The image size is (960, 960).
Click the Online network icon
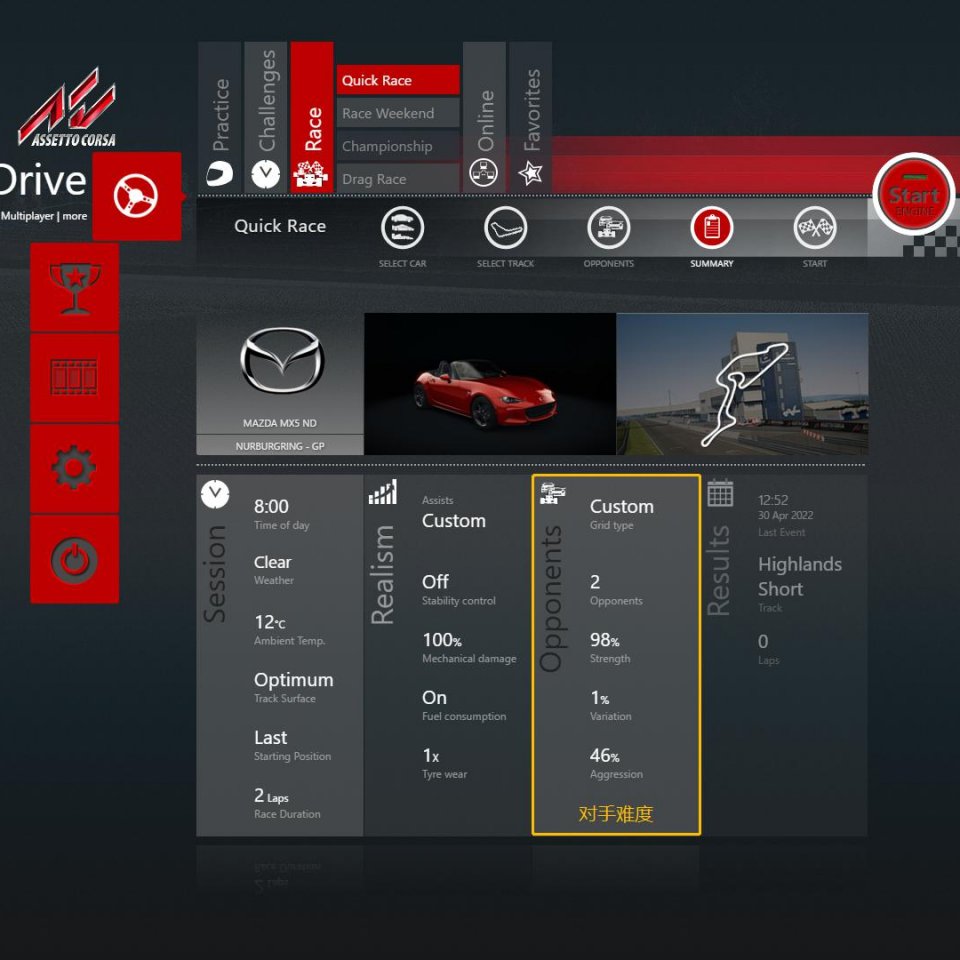(484, 173)
